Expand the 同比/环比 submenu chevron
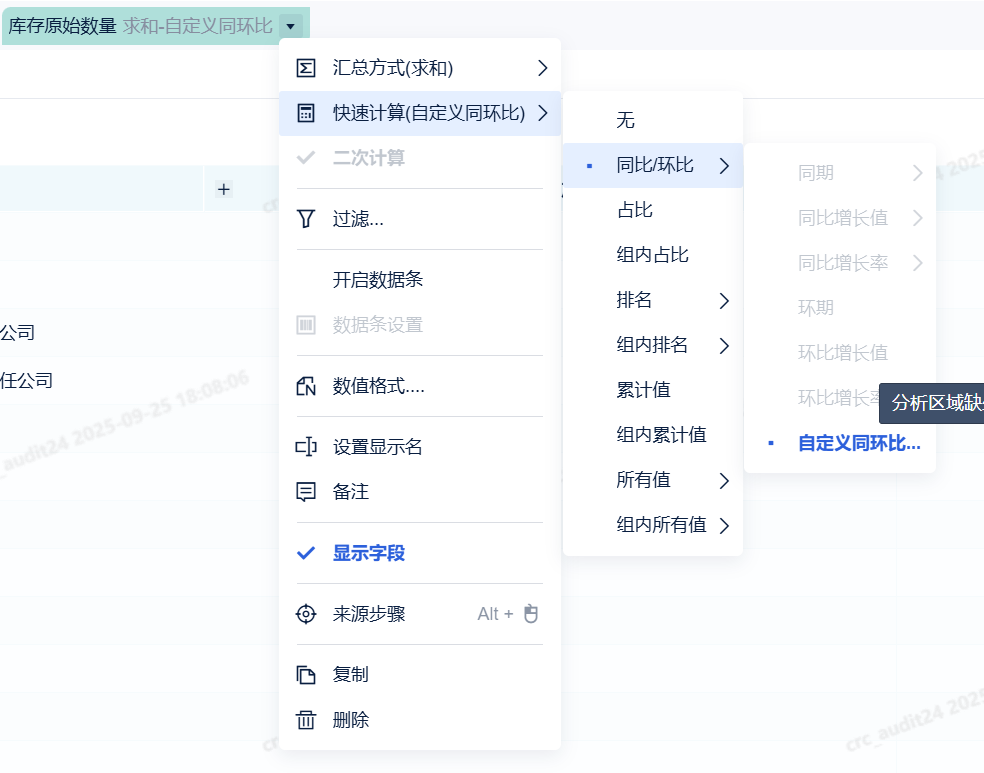The height and width of the screenshot is (773, 984). pos(724,166)
